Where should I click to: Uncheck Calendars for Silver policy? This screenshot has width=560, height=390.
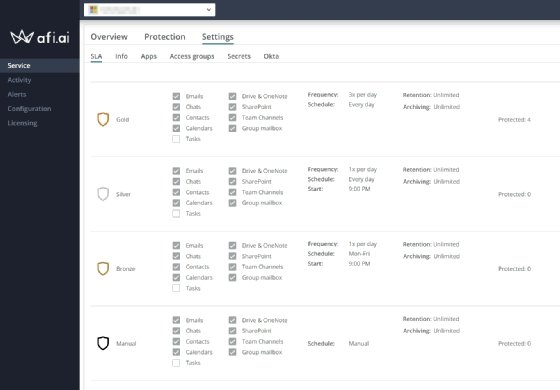point(176,203)
